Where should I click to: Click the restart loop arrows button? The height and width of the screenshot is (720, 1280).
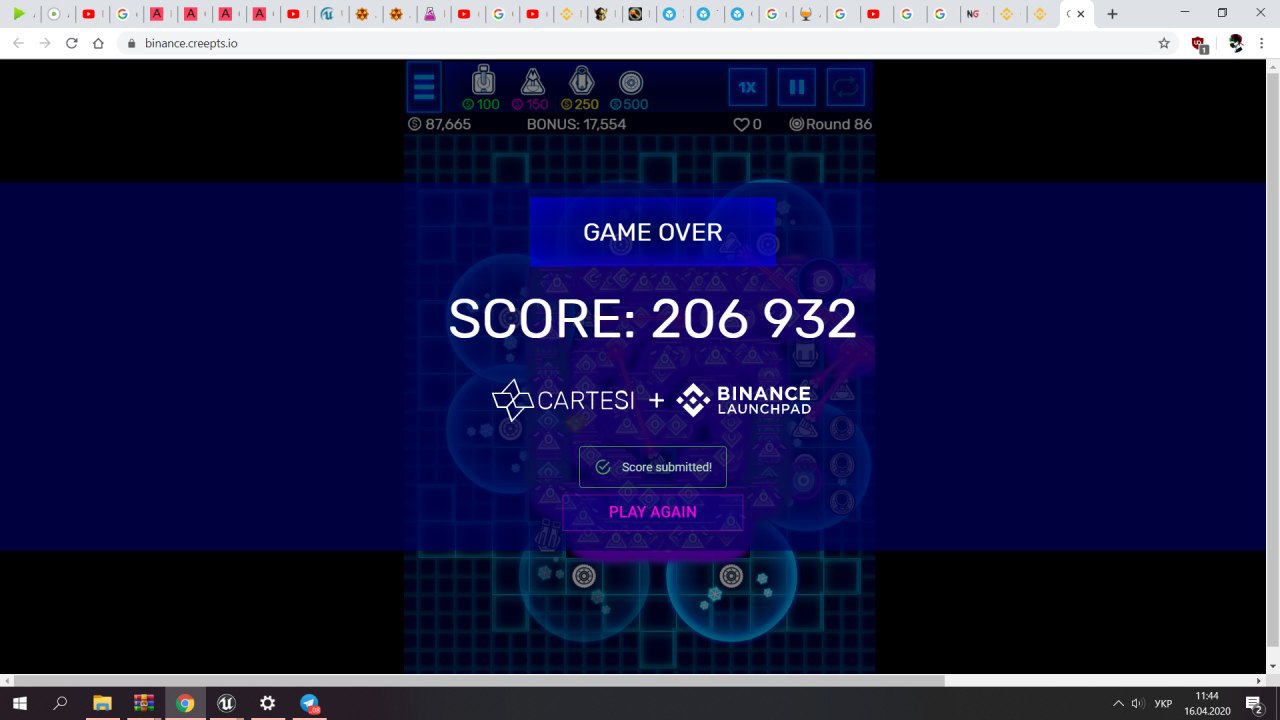coord(846,87)
